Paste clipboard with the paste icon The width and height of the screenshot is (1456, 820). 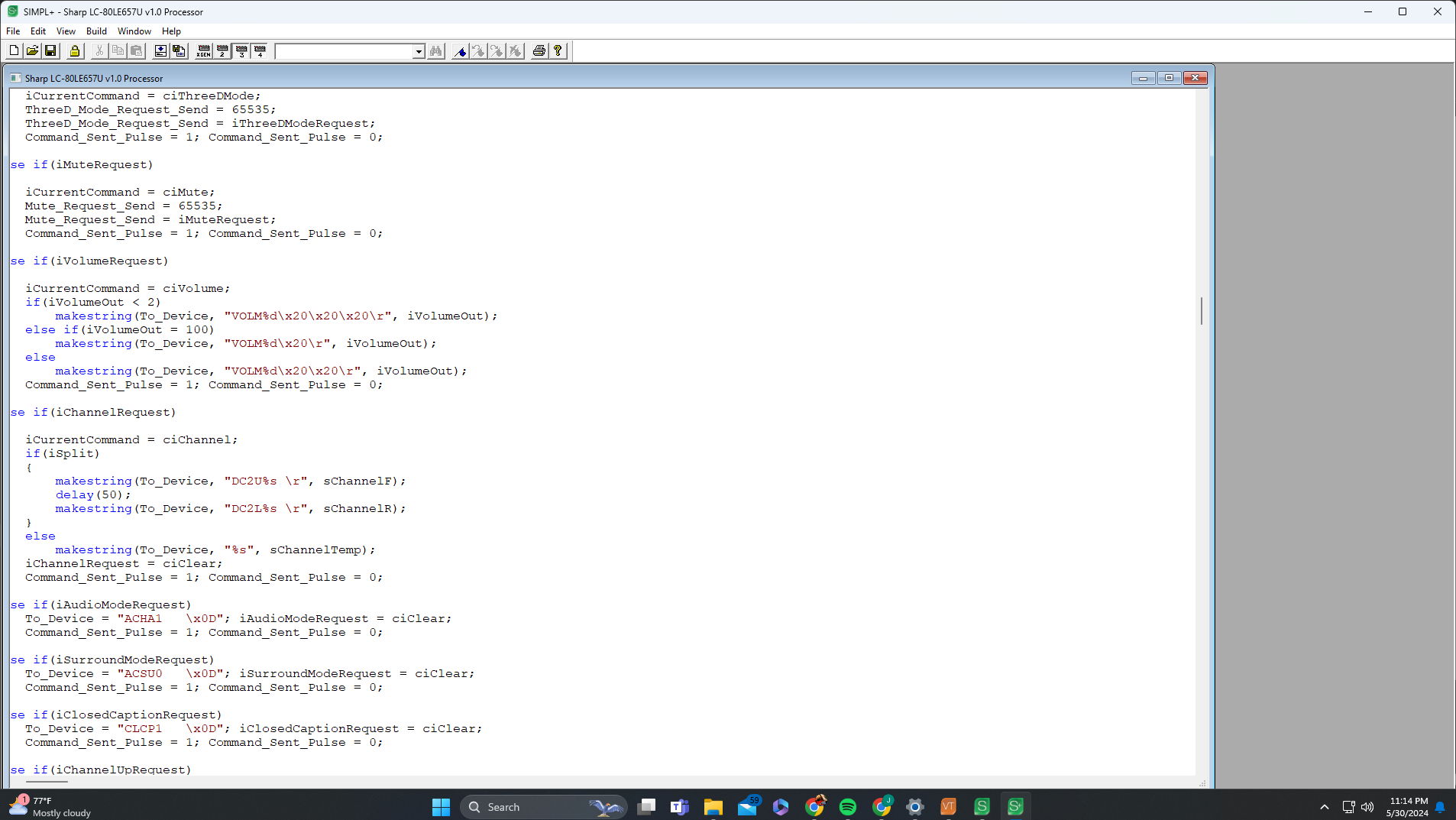point(136,51)
